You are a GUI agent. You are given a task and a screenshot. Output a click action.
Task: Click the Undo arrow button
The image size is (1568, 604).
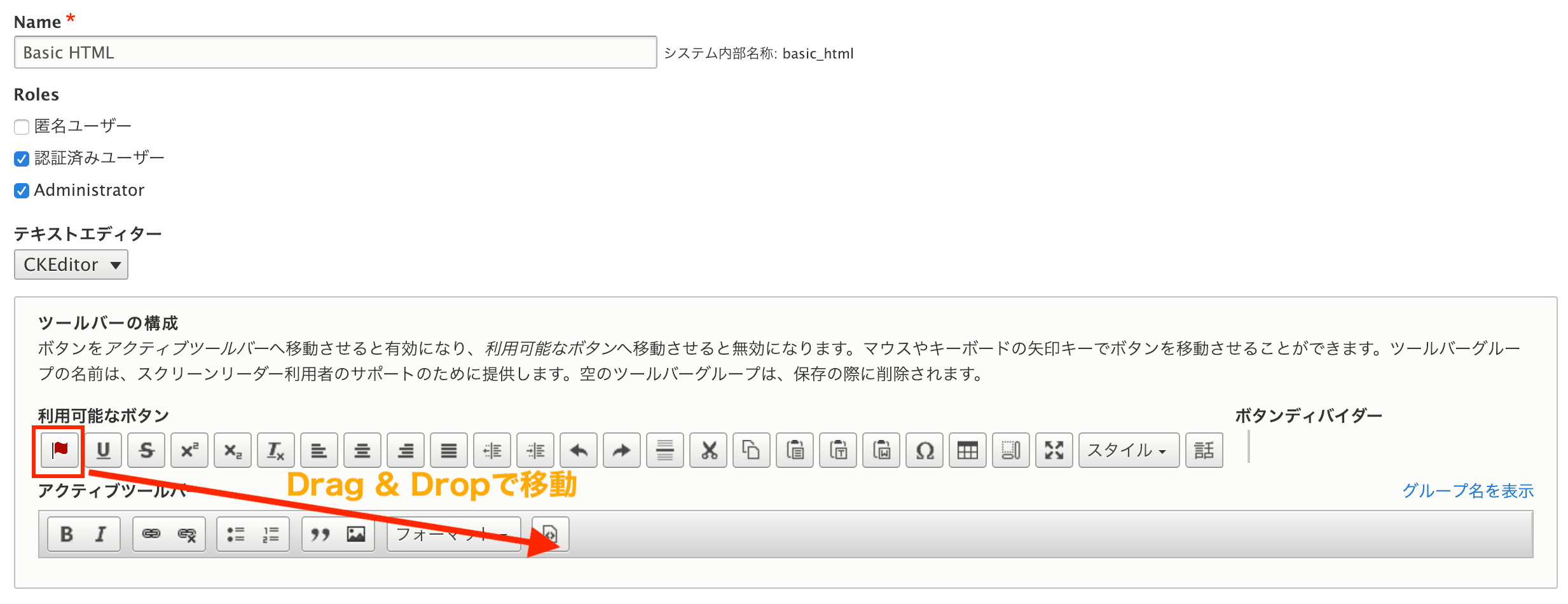(579, 451)
